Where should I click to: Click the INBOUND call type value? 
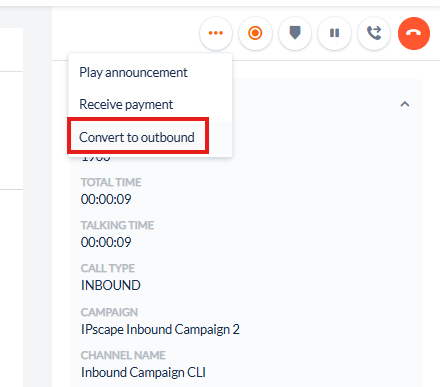coord(111,285)
